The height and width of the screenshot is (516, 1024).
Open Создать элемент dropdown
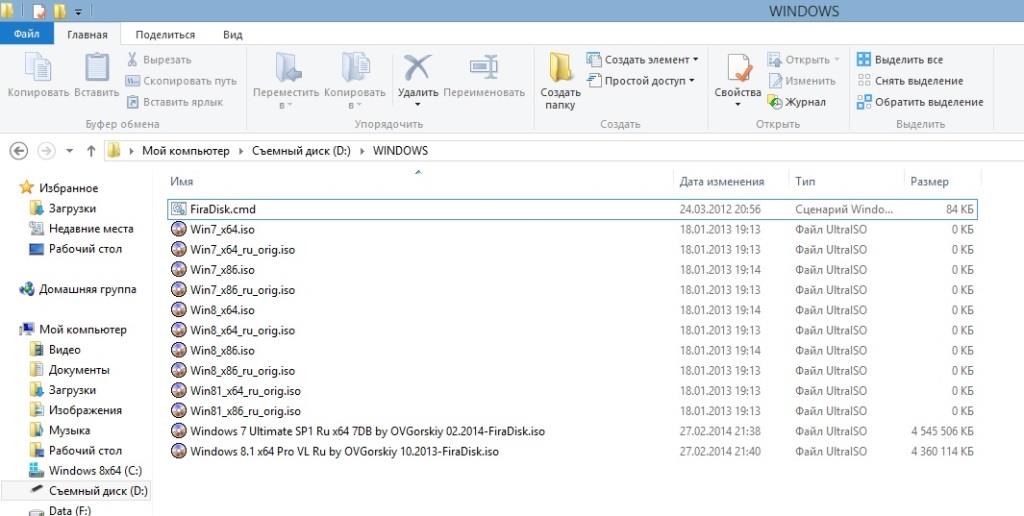[642, 59]
